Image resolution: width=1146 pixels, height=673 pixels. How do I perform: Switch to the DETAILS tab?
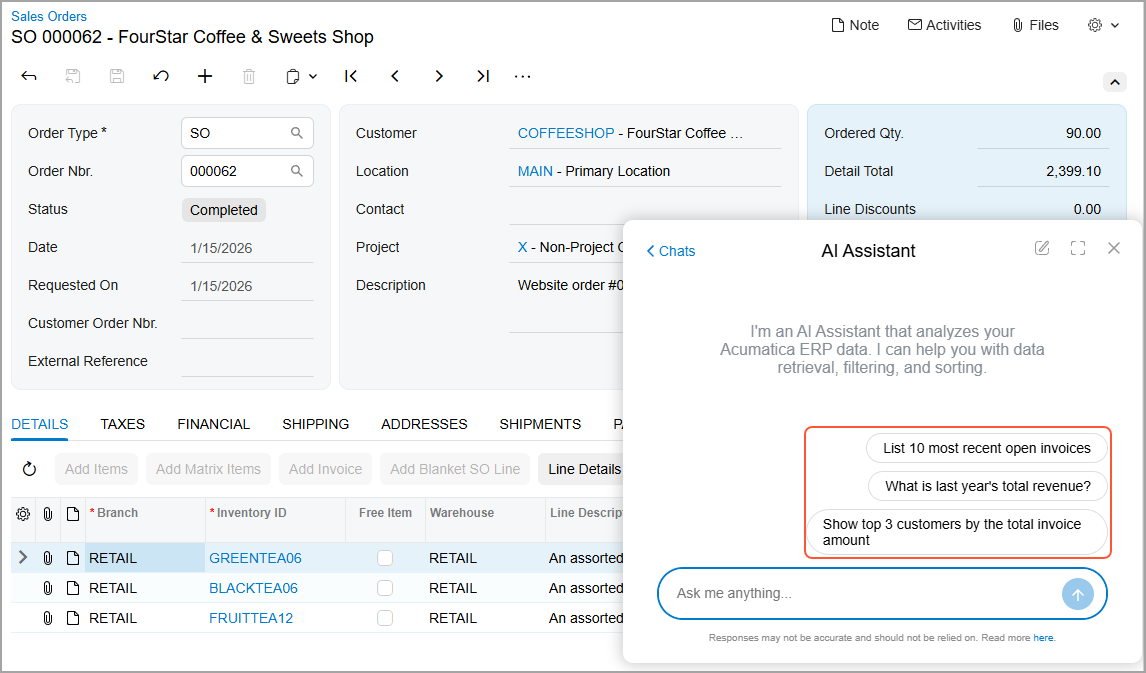(x=39, y=424)
